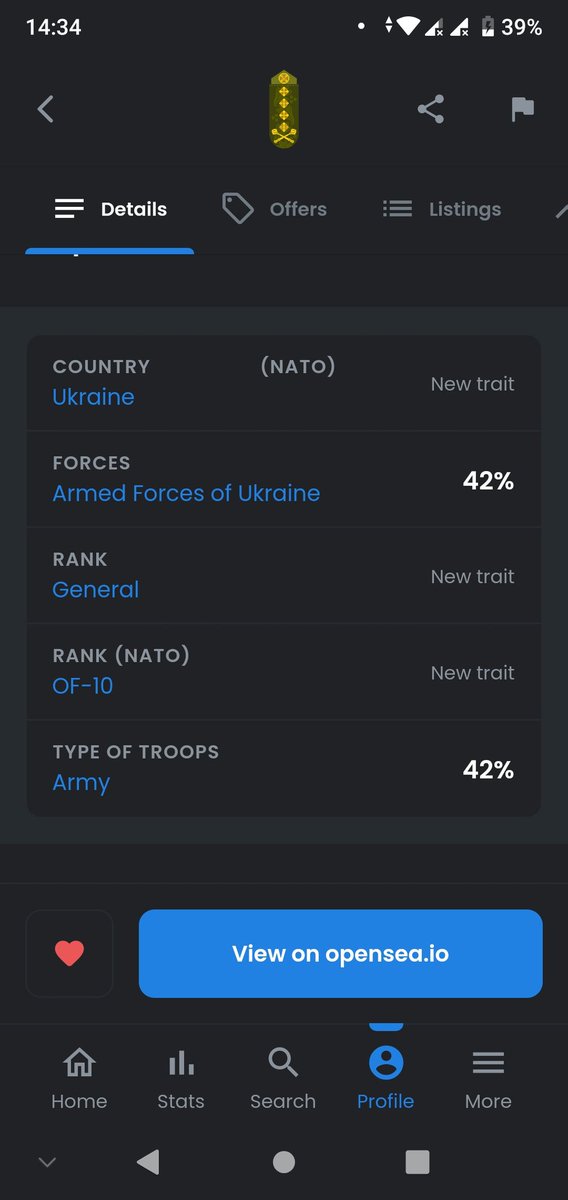Screen dimensions: 568x1200
Task: Collapse keyboard chevron in system bar
Action: coord(46,1161)
